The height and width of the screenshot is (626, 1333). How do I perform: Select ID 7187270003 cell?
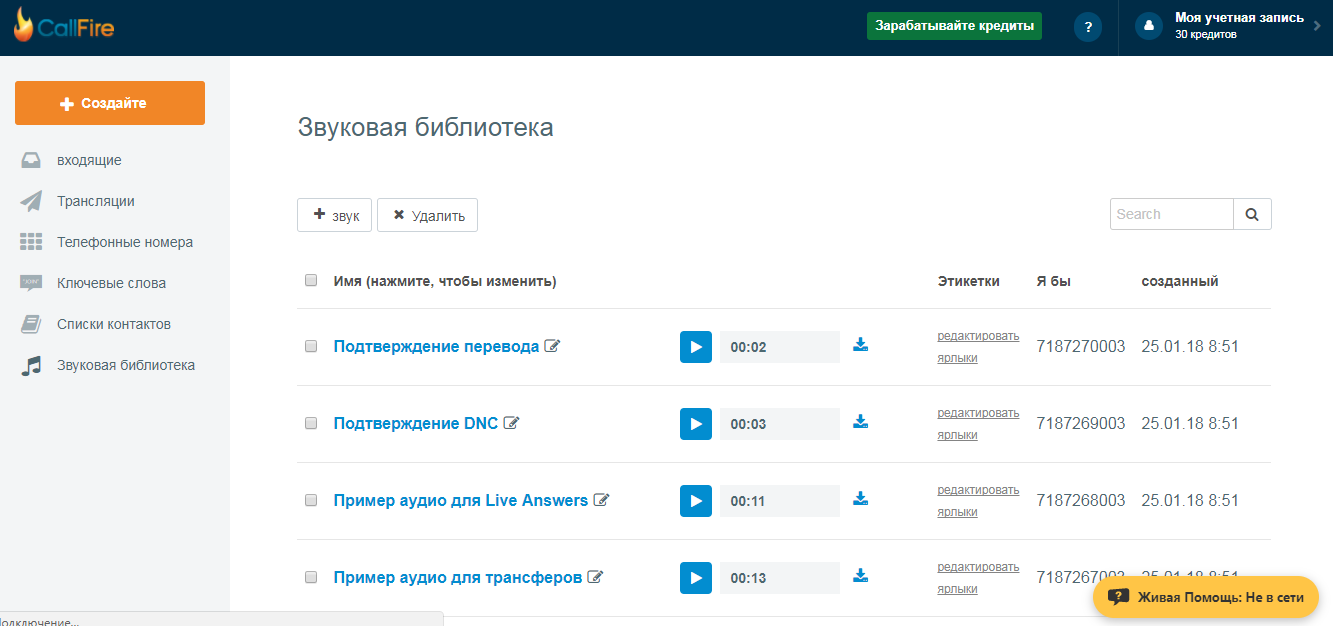(1081, 347)
